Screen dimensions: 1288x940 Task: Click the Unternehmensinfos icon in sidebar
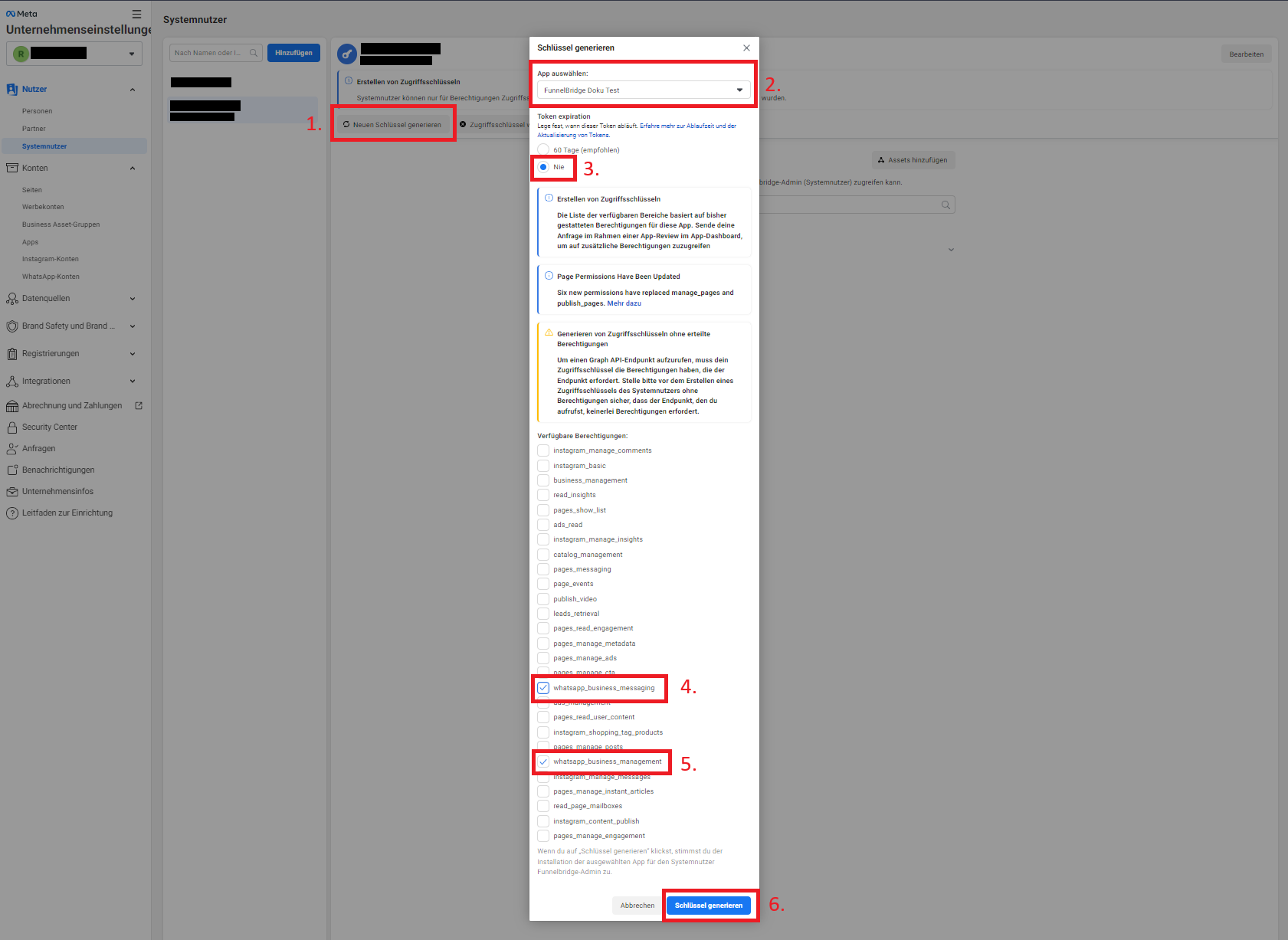pyautogui.click(x=12, y=492)
